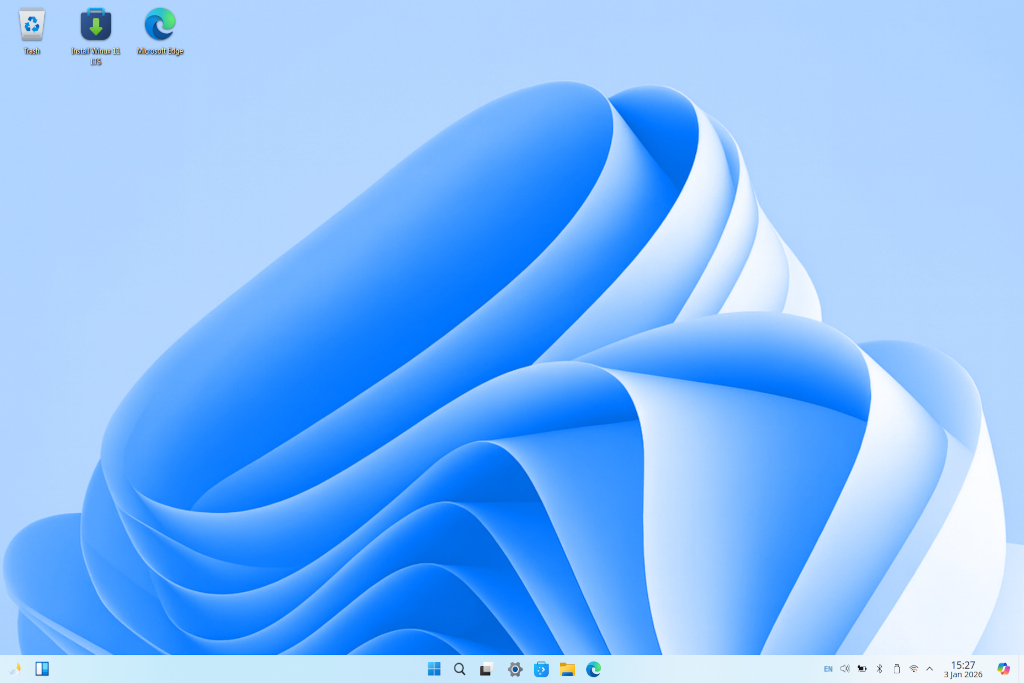Open the clock showing 15:27
The width and height of the screenshot is (1024, 683).
(963, 669)
